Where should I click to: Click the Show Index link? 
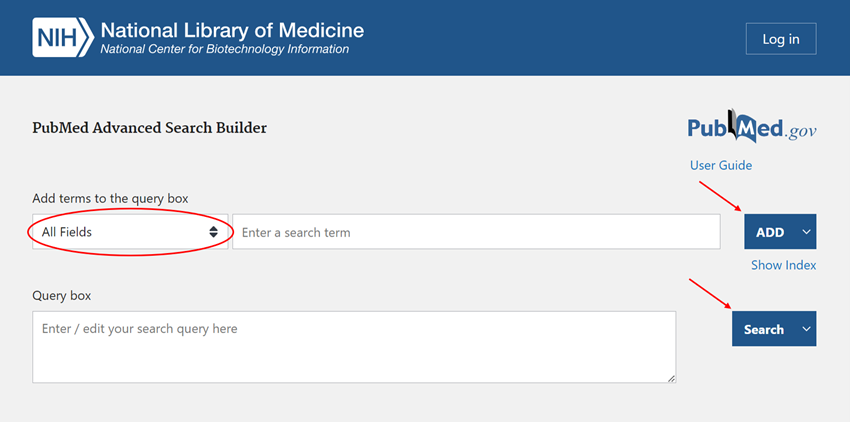click(783, 265)
